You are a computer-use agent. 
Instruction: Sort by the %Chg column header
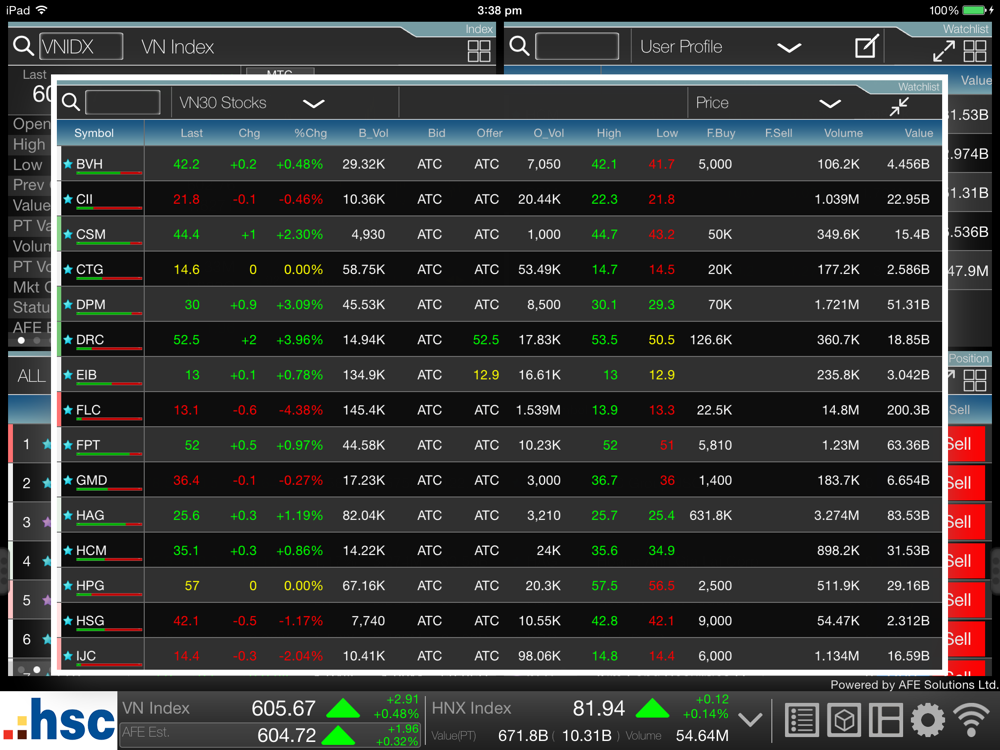tap(311, 133)
